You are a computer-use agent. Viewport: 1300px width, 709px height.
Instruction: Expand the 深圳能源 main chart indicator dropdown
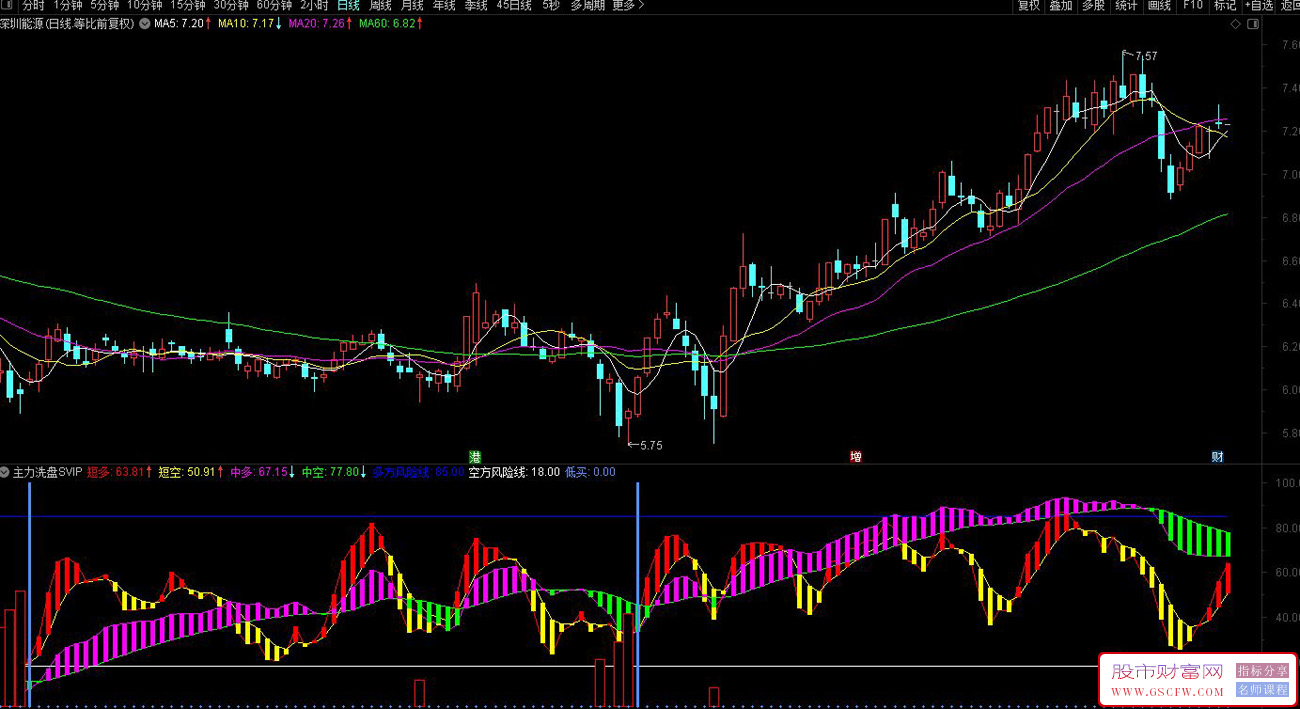point(146,23)
